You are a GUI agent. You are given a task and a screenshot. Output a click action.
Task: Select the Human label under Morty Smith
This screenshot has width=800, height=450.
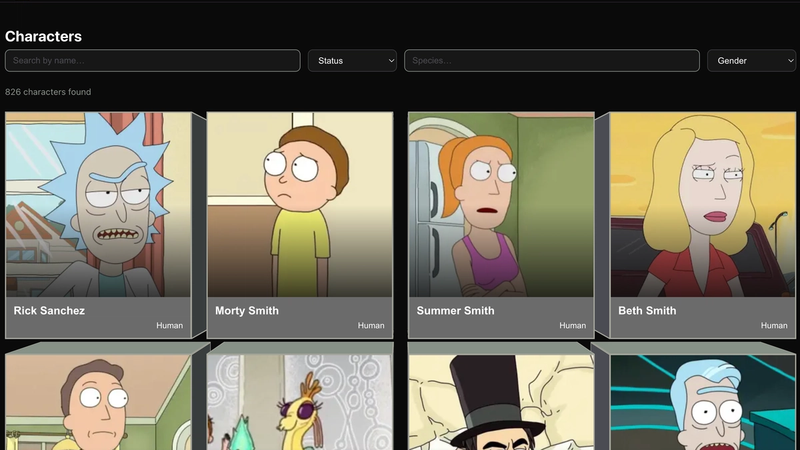coord(371,326)
